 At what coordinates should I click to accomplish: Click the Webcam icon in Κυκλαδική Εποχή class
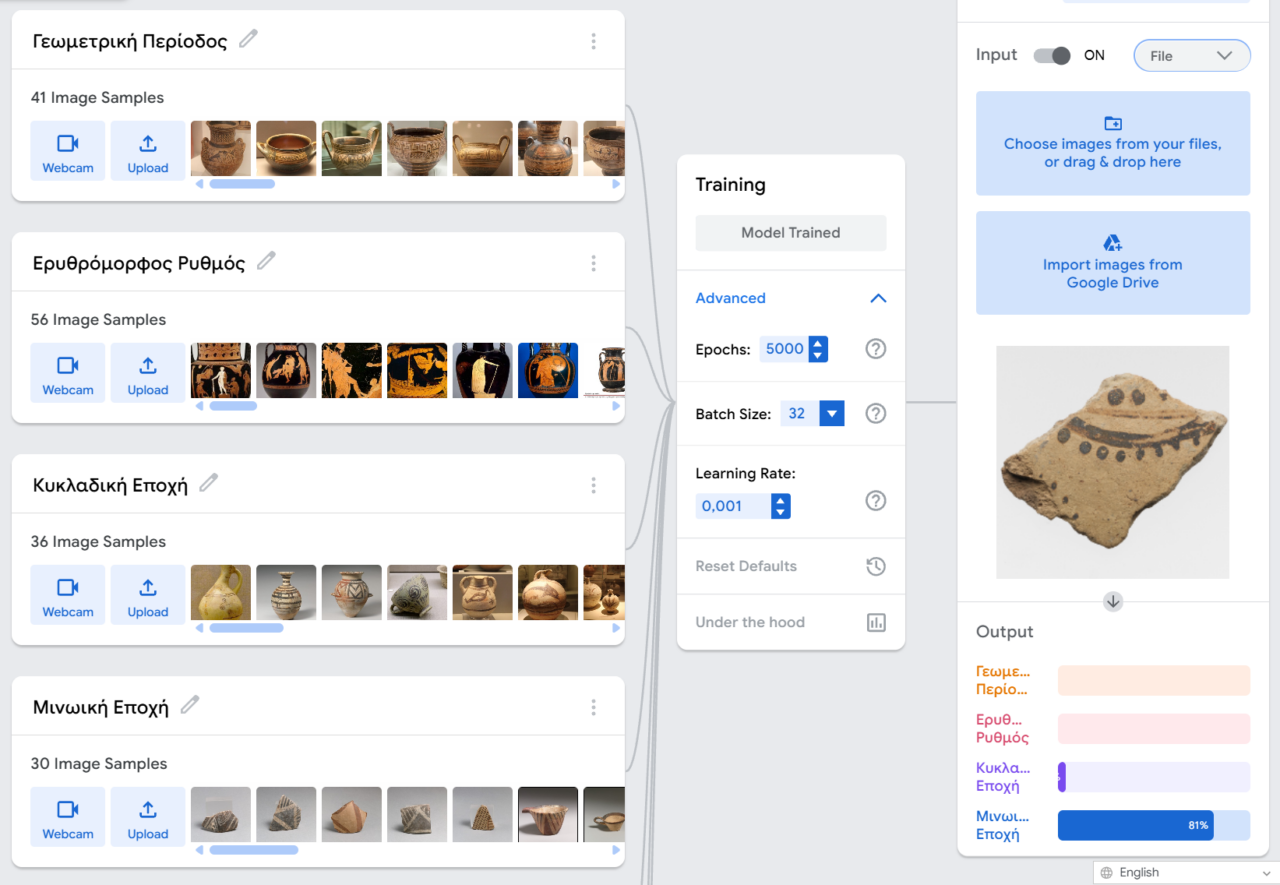tap(67, 588)
